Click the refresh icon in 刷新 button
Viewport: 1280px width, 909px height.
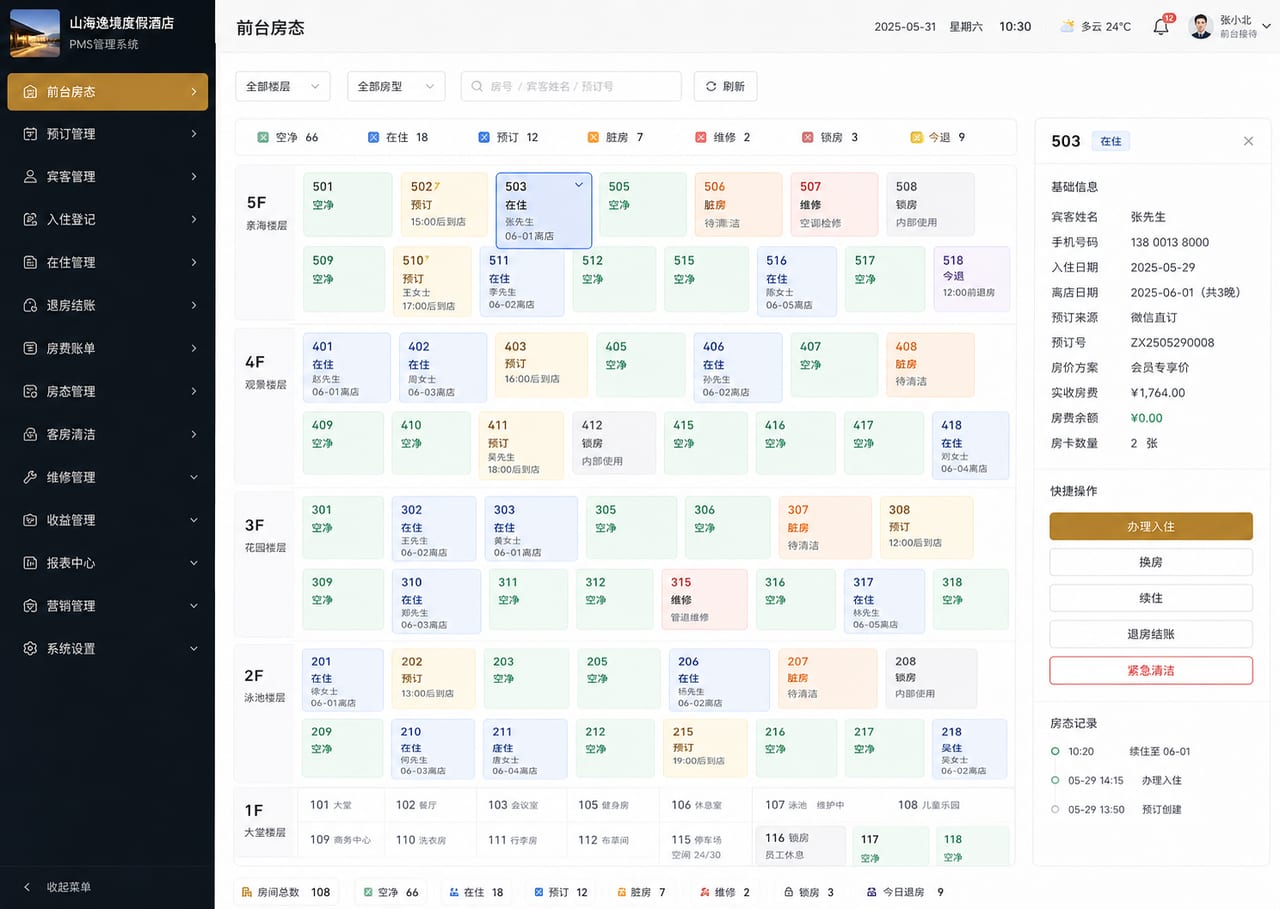click(711, 87)
